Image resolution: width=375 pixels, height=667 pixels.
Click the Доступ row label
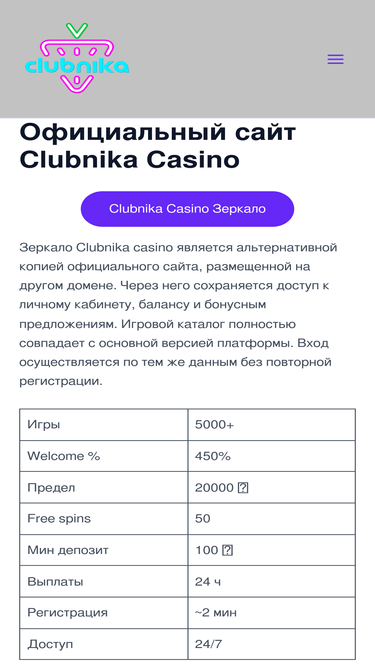50,644
